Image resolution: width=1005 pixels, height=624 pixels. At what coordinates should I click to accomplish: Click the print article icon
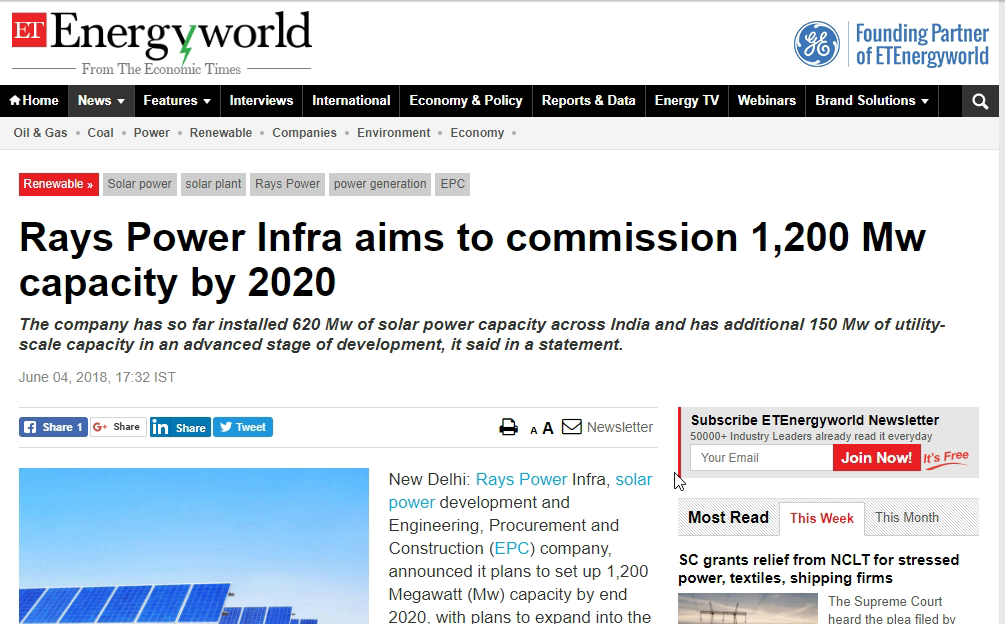(508, 428)
